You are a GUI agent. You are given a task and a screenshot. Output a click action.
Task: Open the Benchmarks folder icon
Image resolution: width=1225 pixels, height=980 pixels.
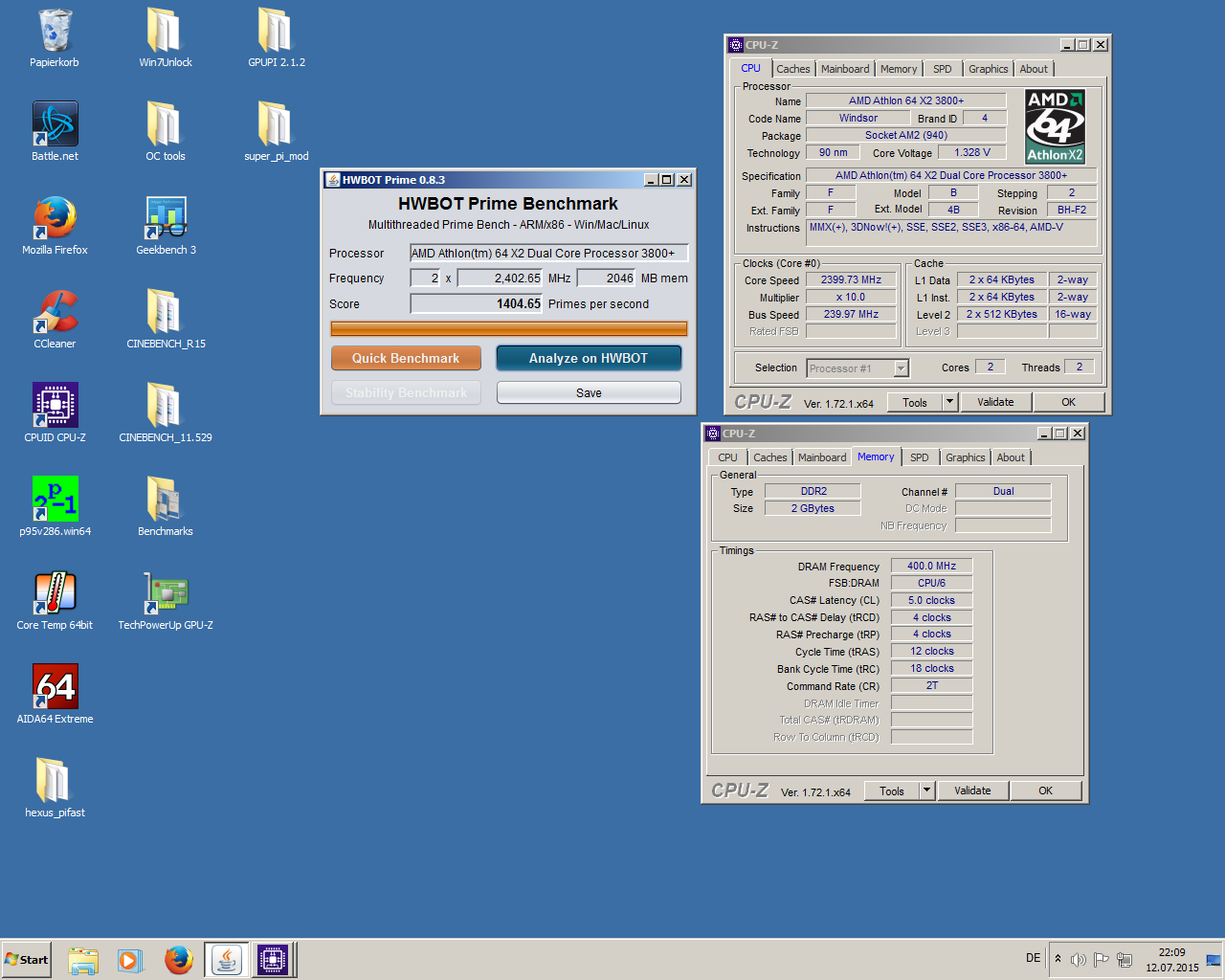pos(166,507)
